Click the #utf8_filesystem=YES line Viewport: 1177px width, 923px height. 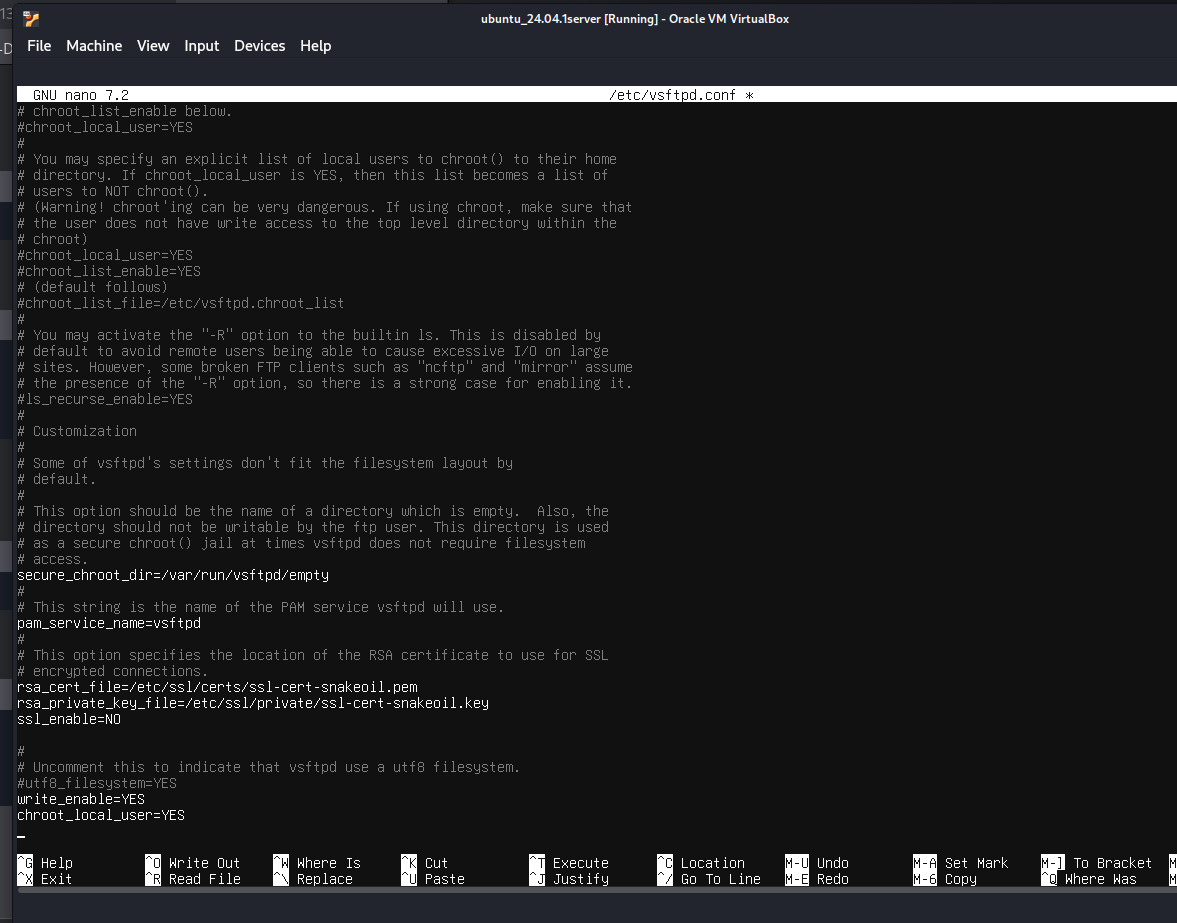click(x=97, y=783)
